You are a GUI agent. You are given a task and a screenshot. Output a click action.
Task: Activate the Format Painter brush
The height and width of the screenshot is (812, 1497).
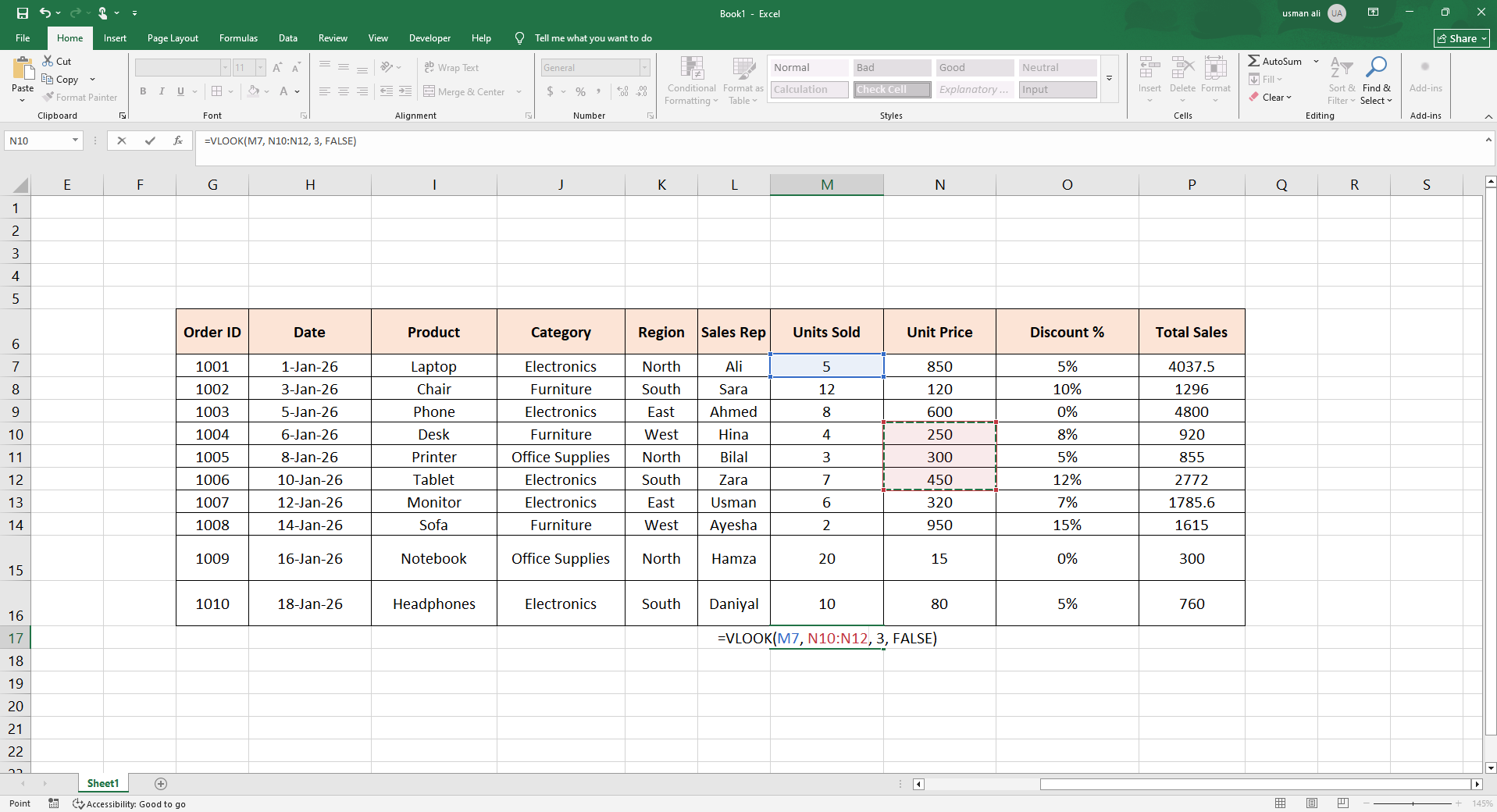pos(80,97)
